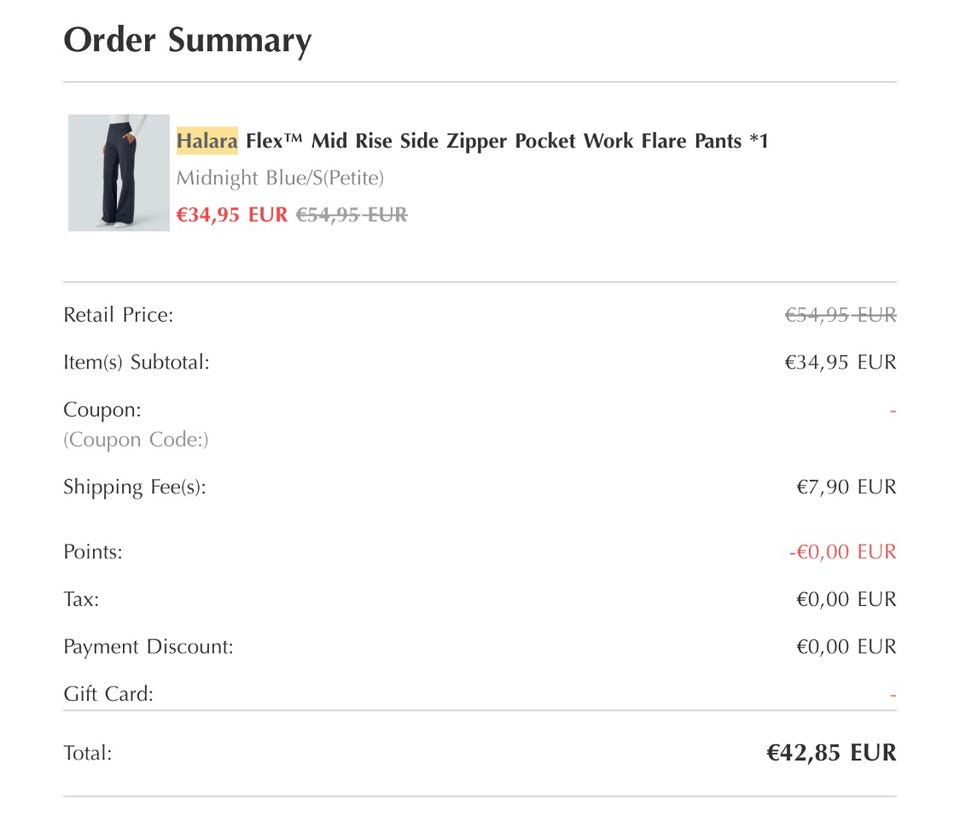Click the Gift Card label
This screenshot has width=960, height=816.
pos(108,694)
